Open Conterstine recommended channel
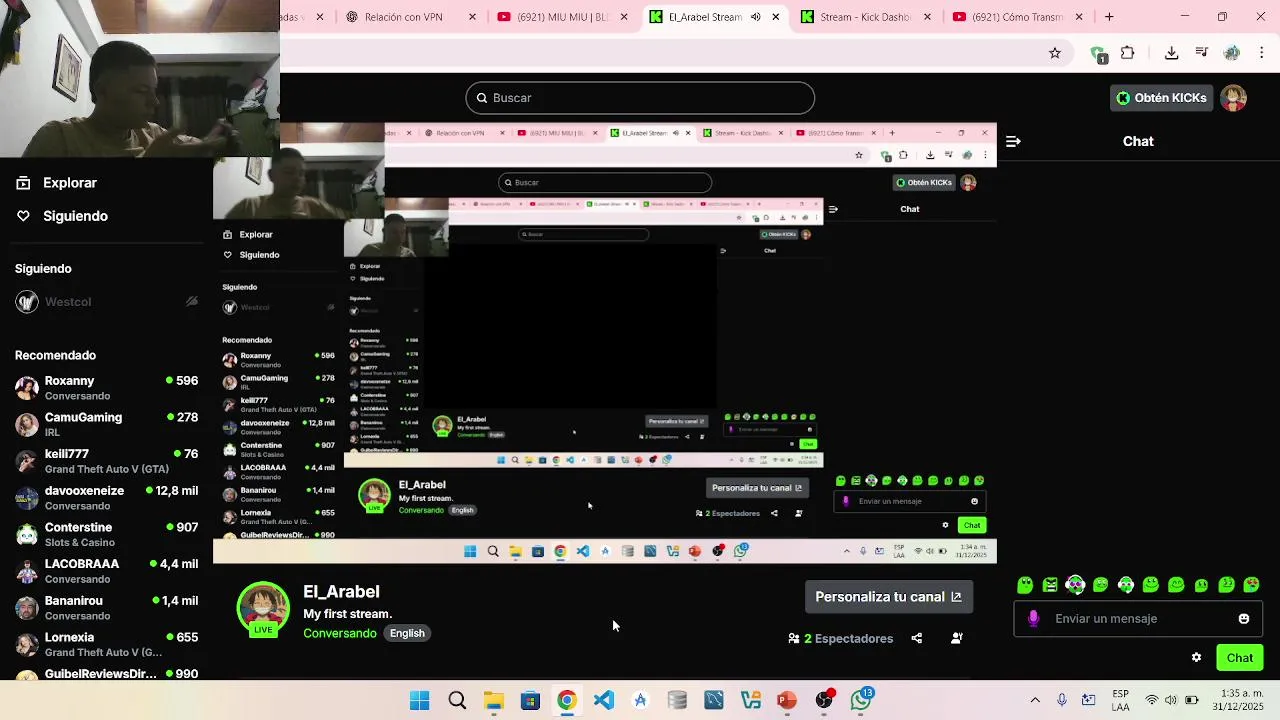The image size is (1280, 720). pyautogui.click(x=106, y=534)
